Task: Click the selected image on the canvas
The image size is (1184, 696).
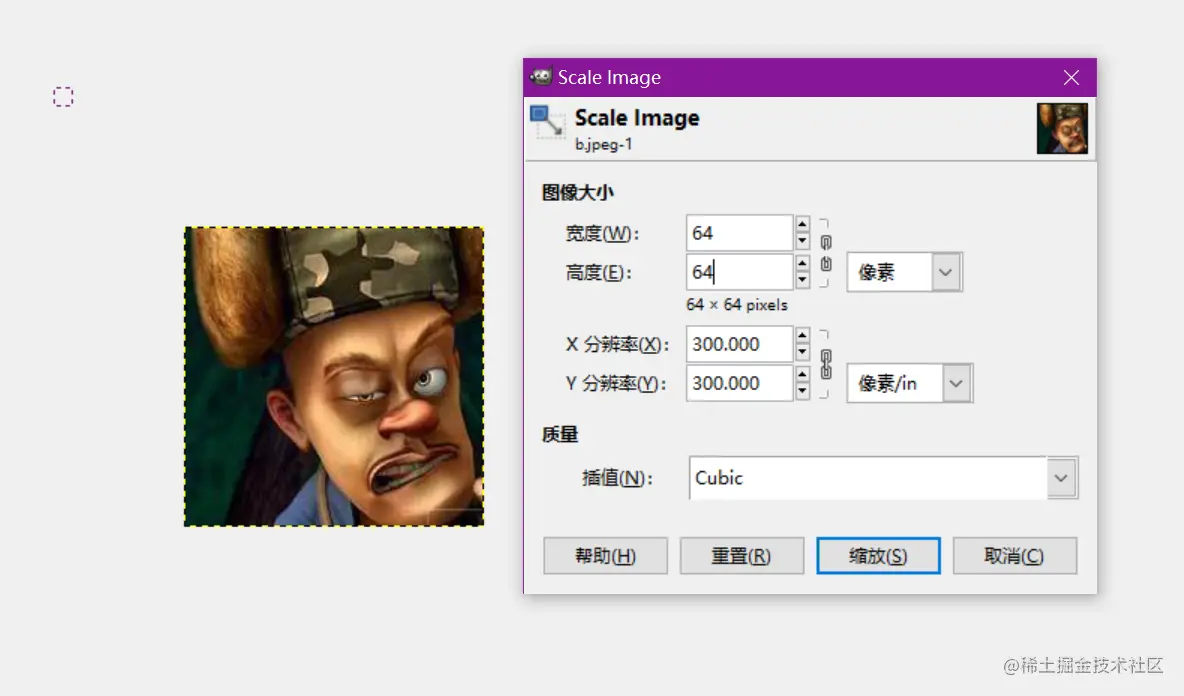Action: [335, 375]
